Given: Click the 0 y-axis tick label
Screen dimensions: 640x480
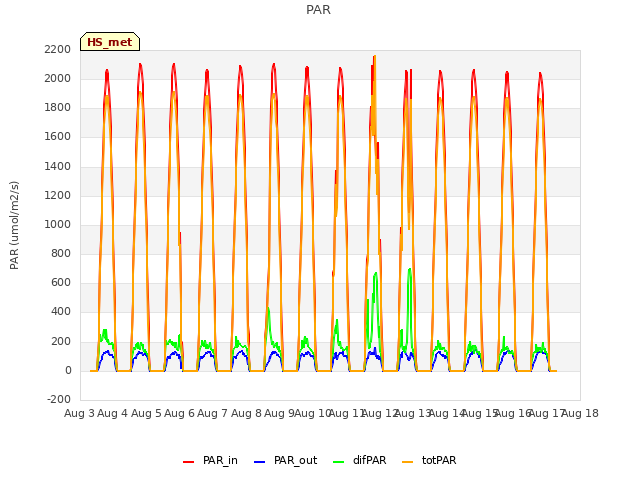Looking at the screenshot, I should 68,370.
